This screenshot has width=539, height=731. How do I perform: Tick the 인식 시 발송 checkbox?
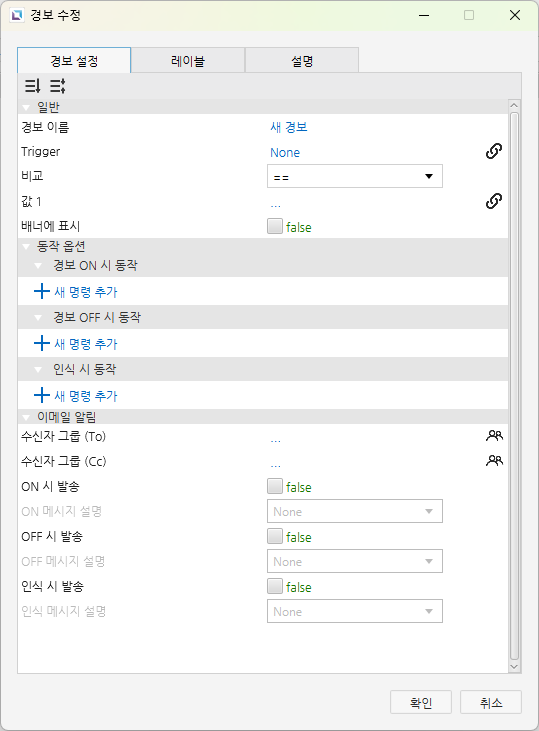tap(275, 586)
